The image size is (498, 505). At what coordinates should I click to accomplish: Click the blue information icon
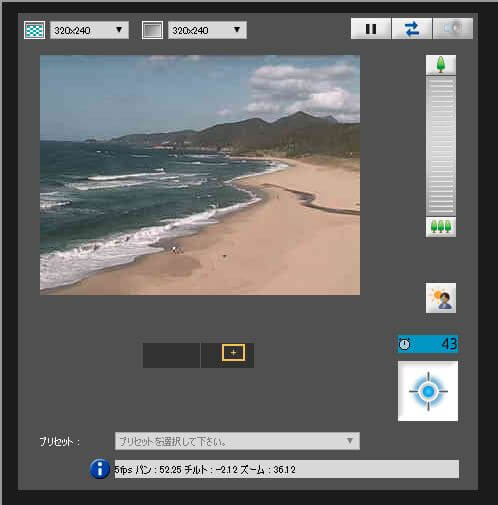click(x=100, y=469)
